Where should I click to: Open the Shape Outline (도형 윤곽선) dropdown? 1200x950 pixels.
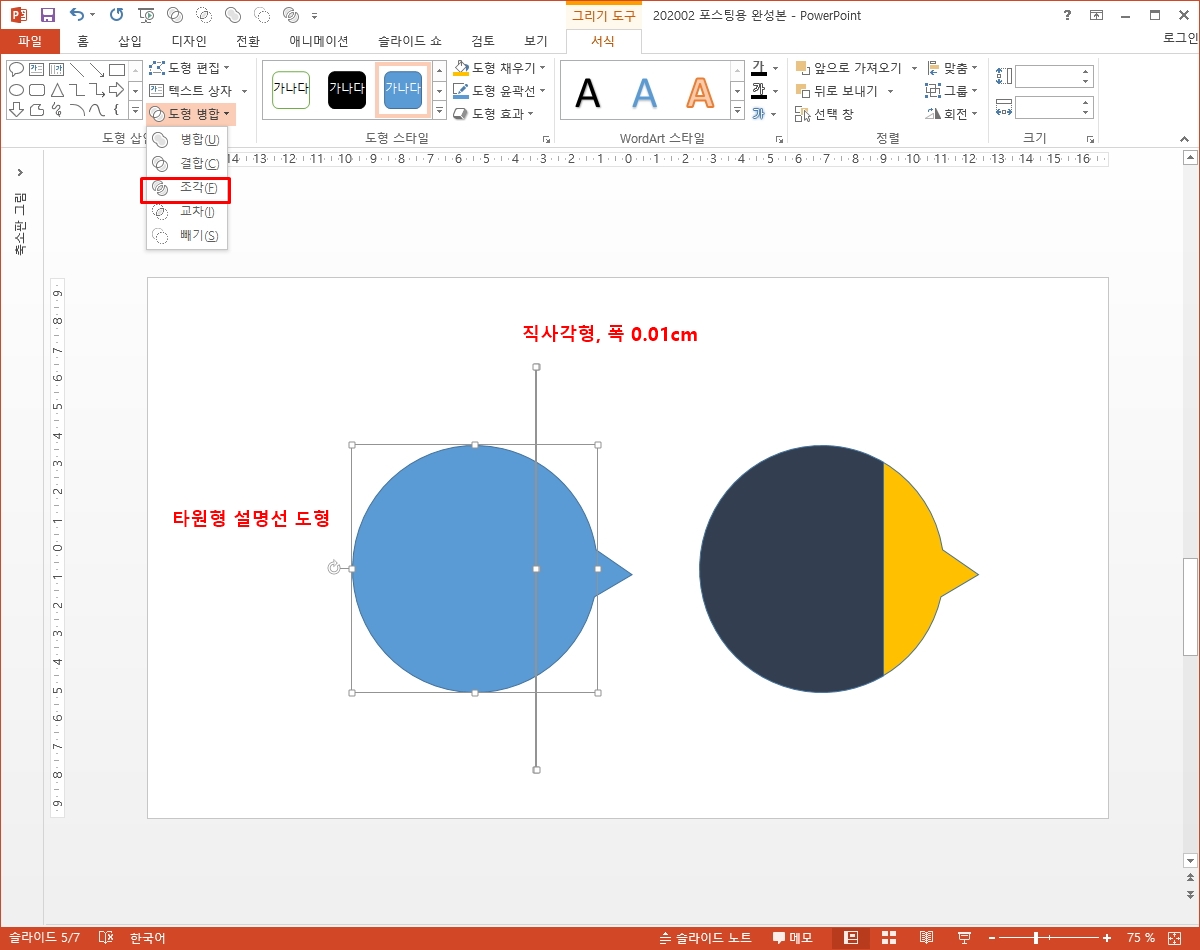pos(500,91)
